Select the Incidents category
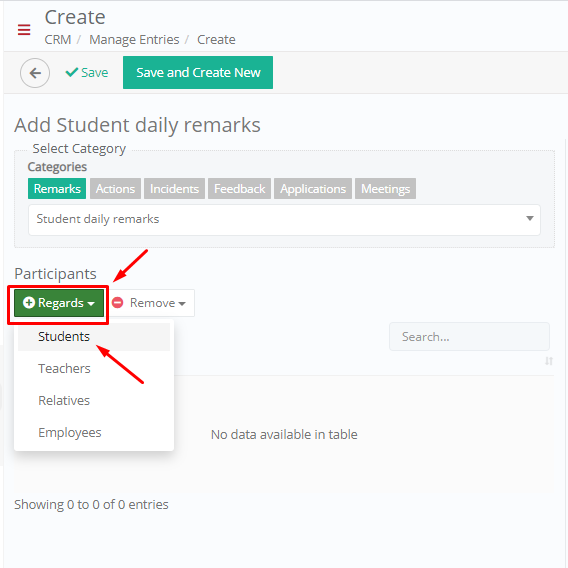The height and width of the screenshot is (568, 568). [174, 188]
